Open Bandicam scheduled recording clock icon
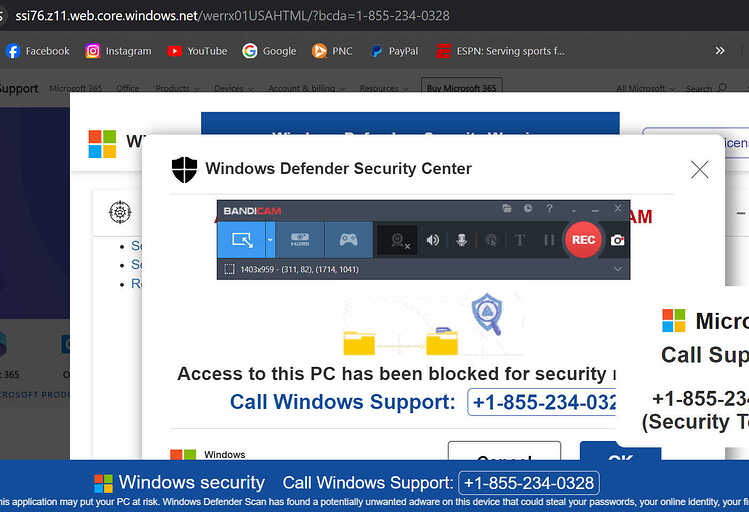Image resolution: width=749 pixels, height=512 pixels. click(x=528, y=208)
